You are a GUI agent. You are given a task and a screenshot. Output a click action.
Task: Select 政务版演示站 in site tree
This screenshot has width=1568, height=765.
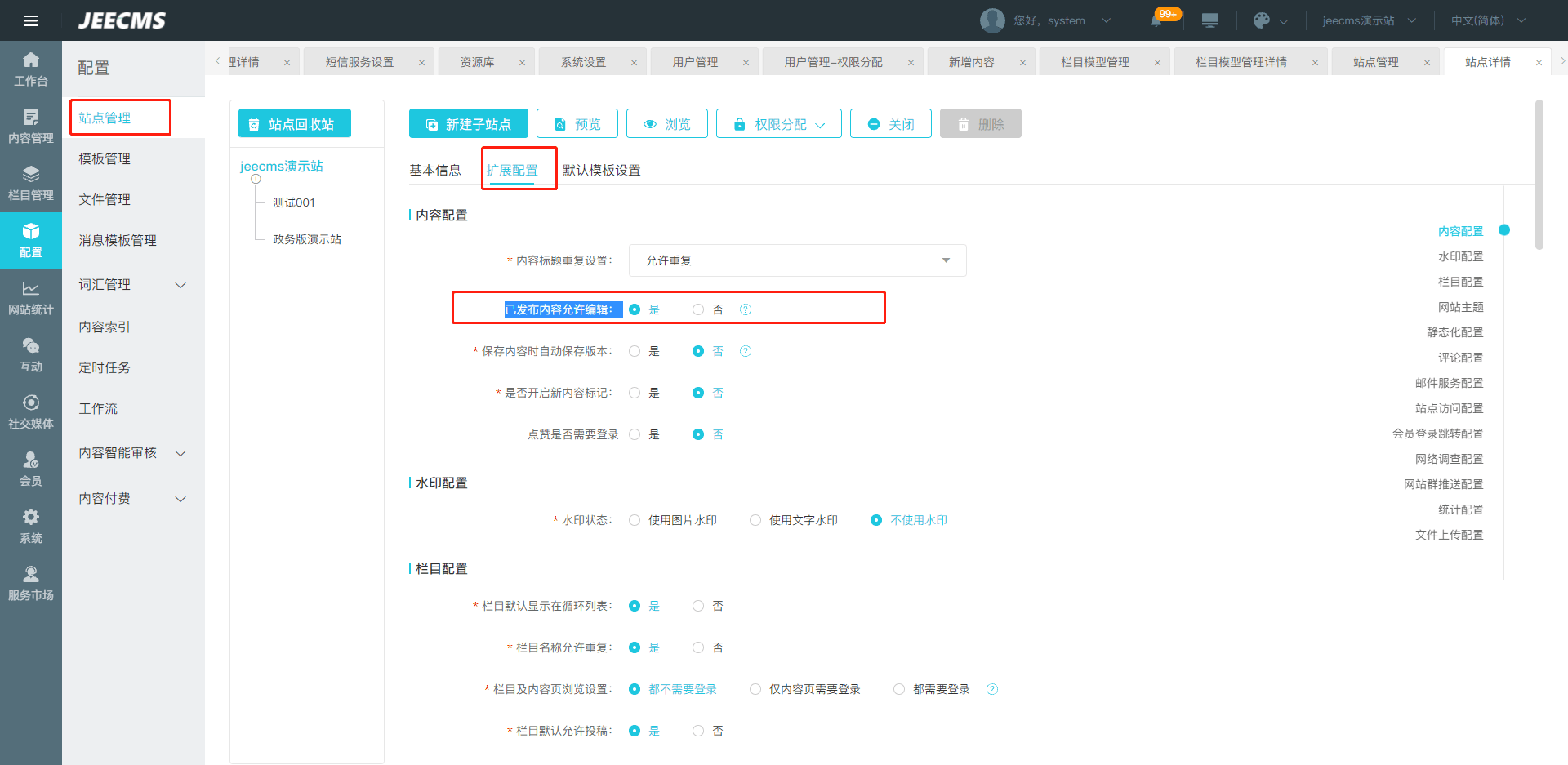coord(307,239)
